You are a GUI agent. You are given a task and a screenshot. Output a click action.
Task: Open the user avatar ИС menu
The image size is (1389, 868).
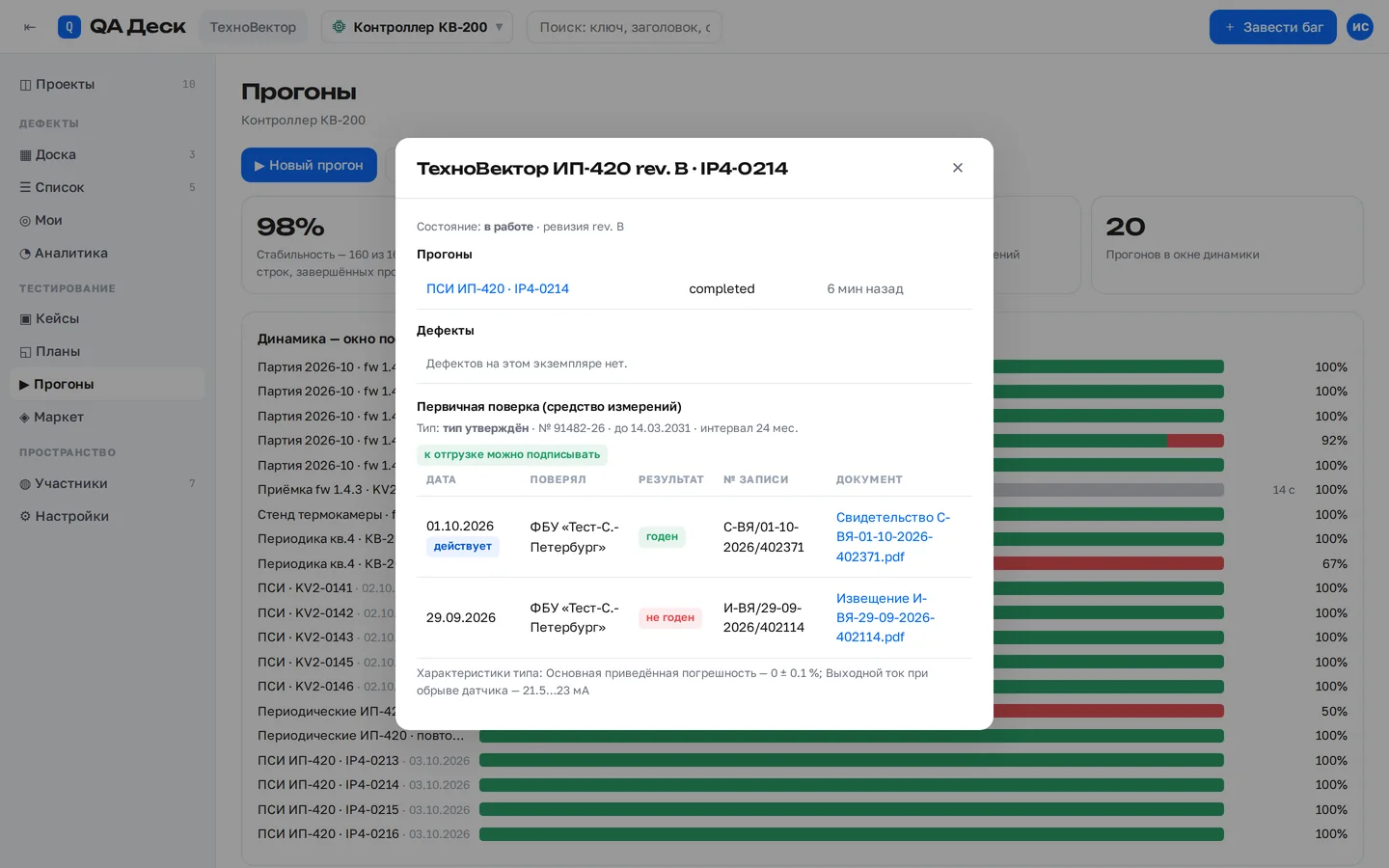(1360, 27)
